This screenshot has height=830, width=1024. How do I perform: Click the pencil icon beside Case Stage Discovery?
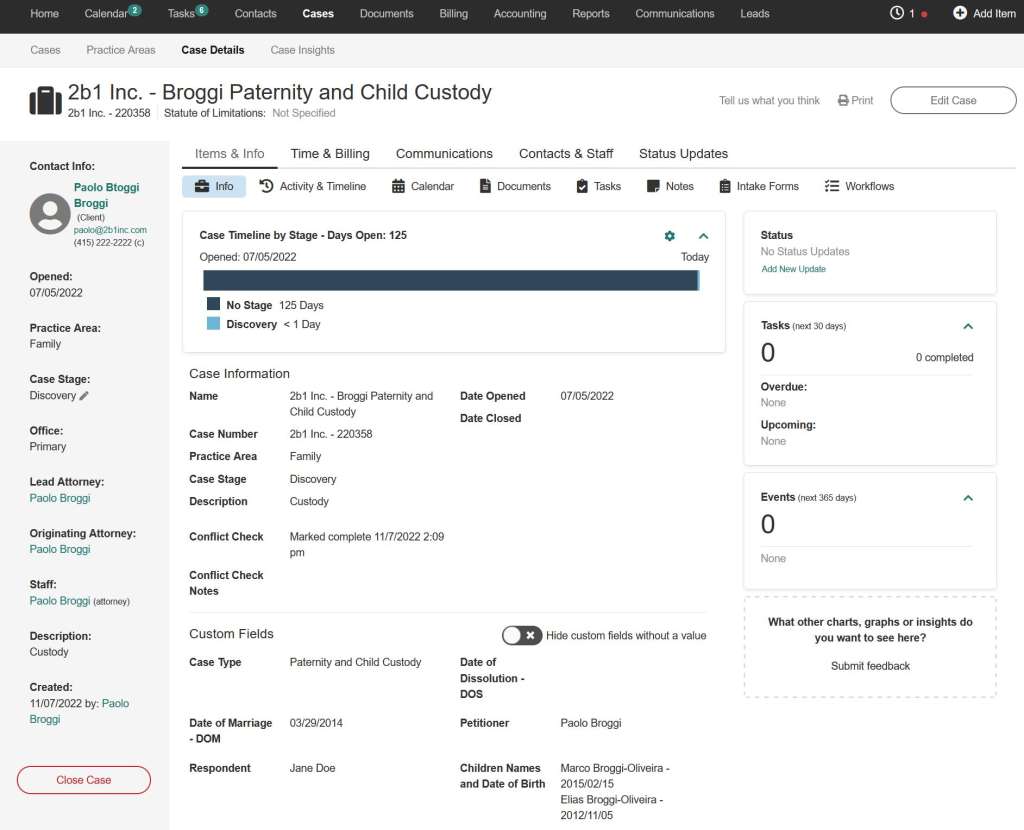click(x=84, y=396)
